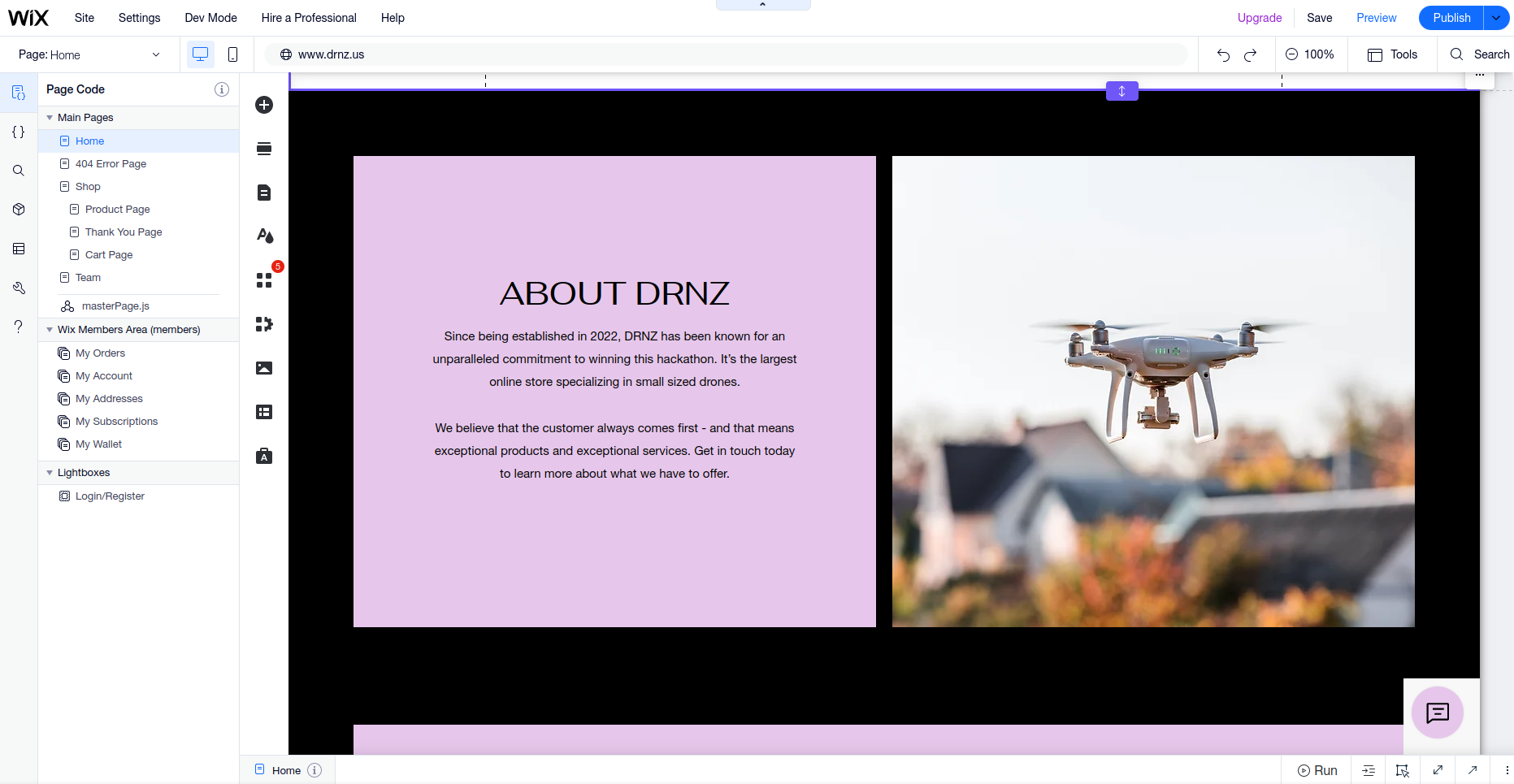Click the Add Elements plus icon

264,105
